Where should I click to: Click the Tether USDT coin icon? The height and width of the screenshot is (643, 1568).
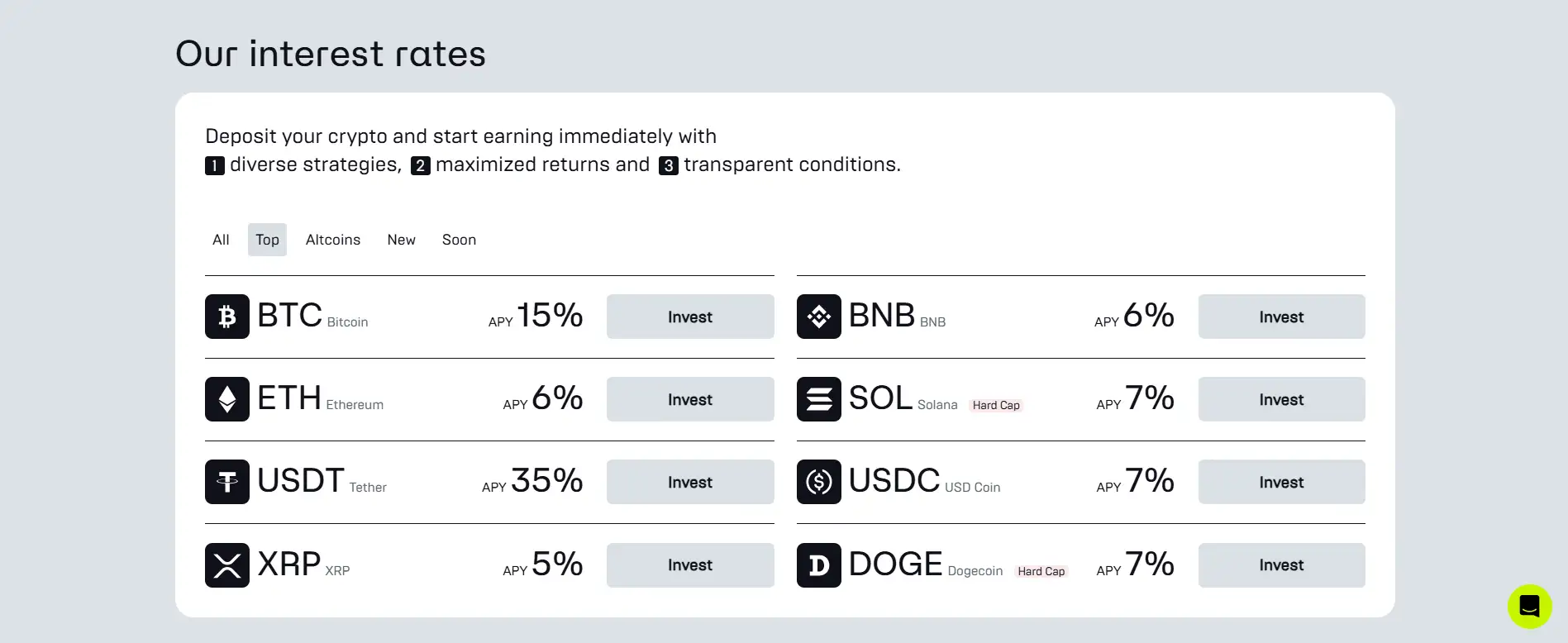tap(227, 482)
